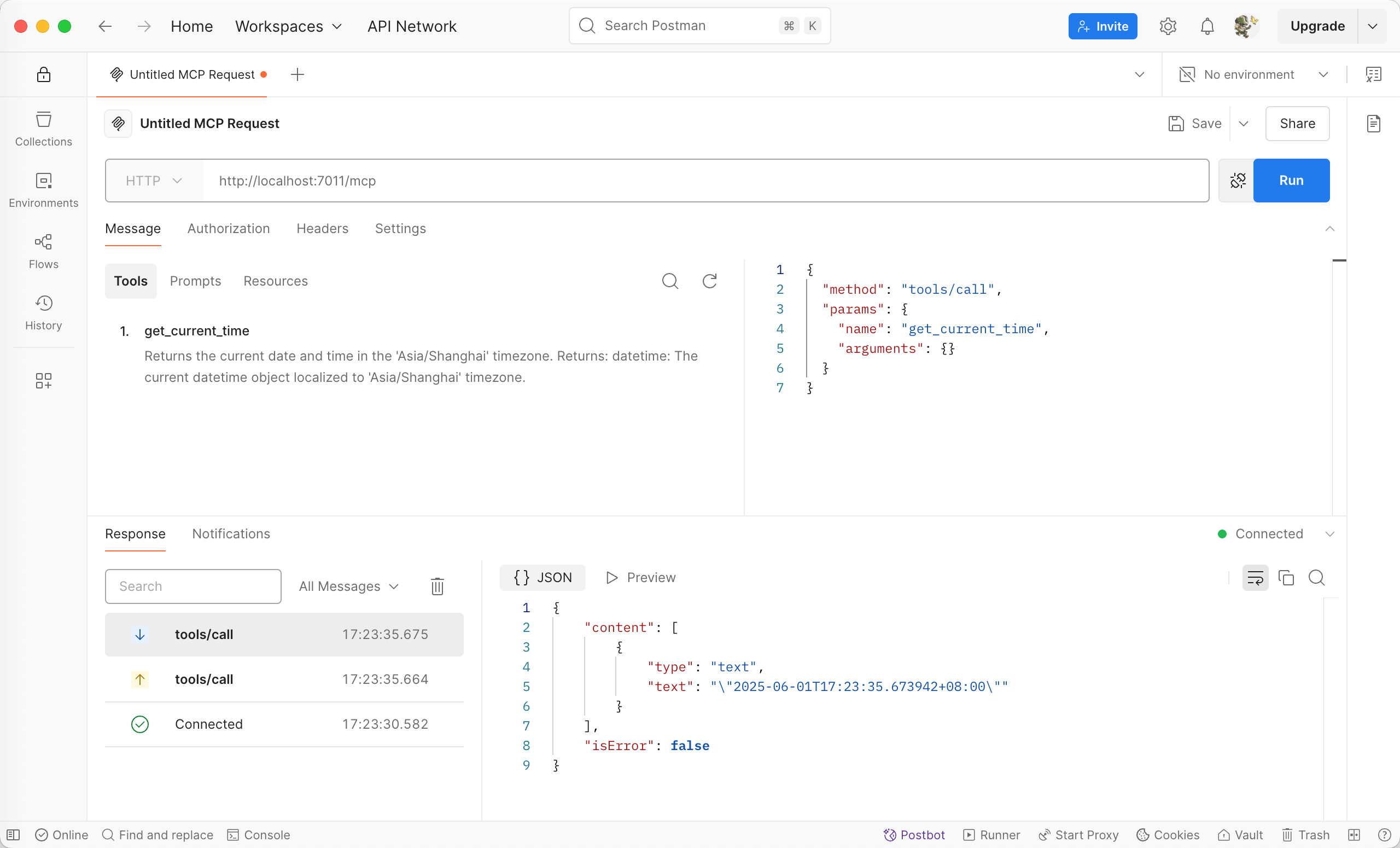Click the Upgrade button
Screen dimensions: 1400x848
coord(1317,26)
